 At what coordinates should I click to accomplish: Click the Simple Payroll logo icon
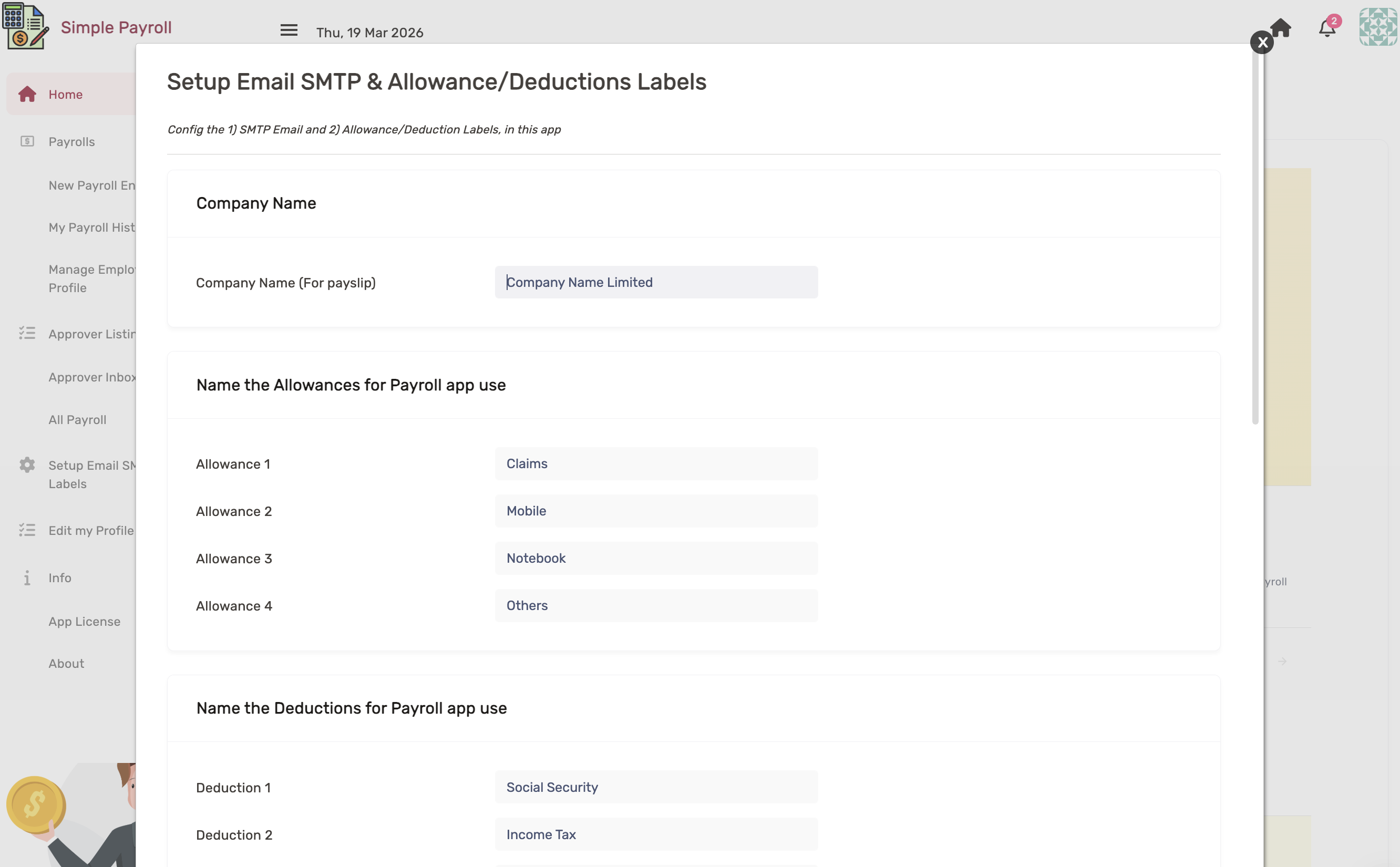tap(25, 26)
